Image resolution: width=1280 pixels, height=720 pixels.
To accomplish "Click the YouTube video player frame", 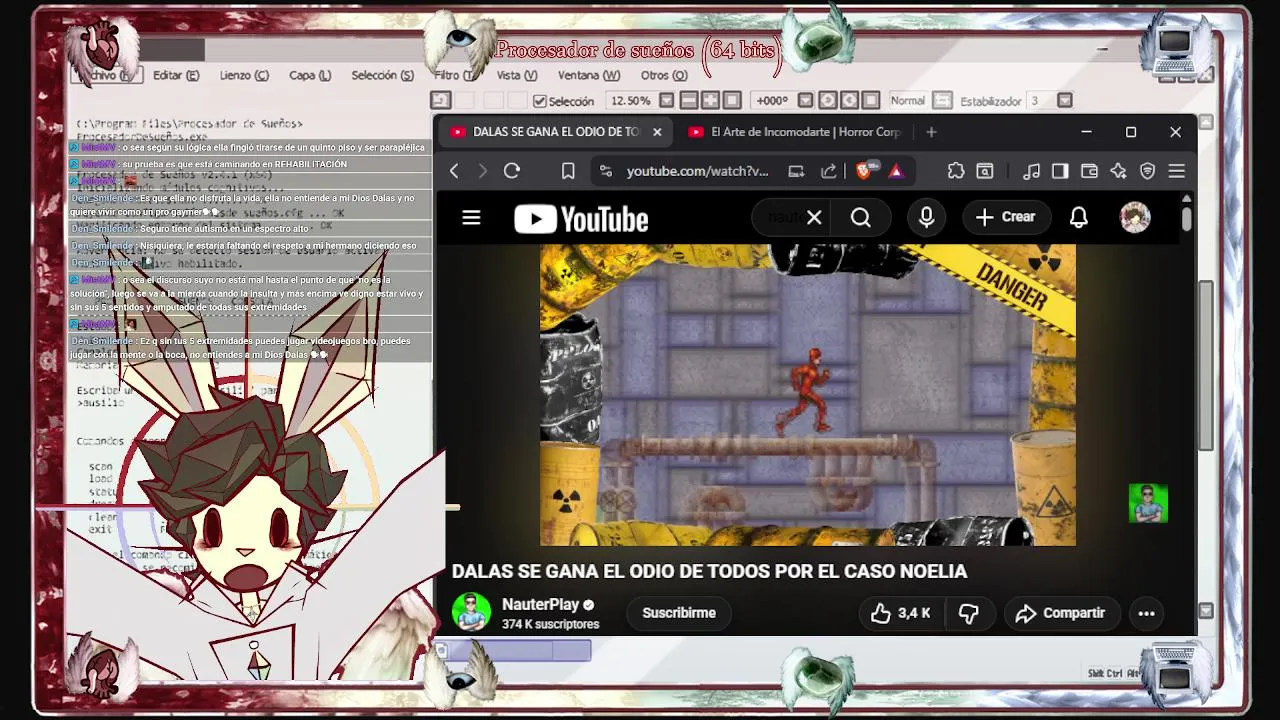I will (808, 395).
